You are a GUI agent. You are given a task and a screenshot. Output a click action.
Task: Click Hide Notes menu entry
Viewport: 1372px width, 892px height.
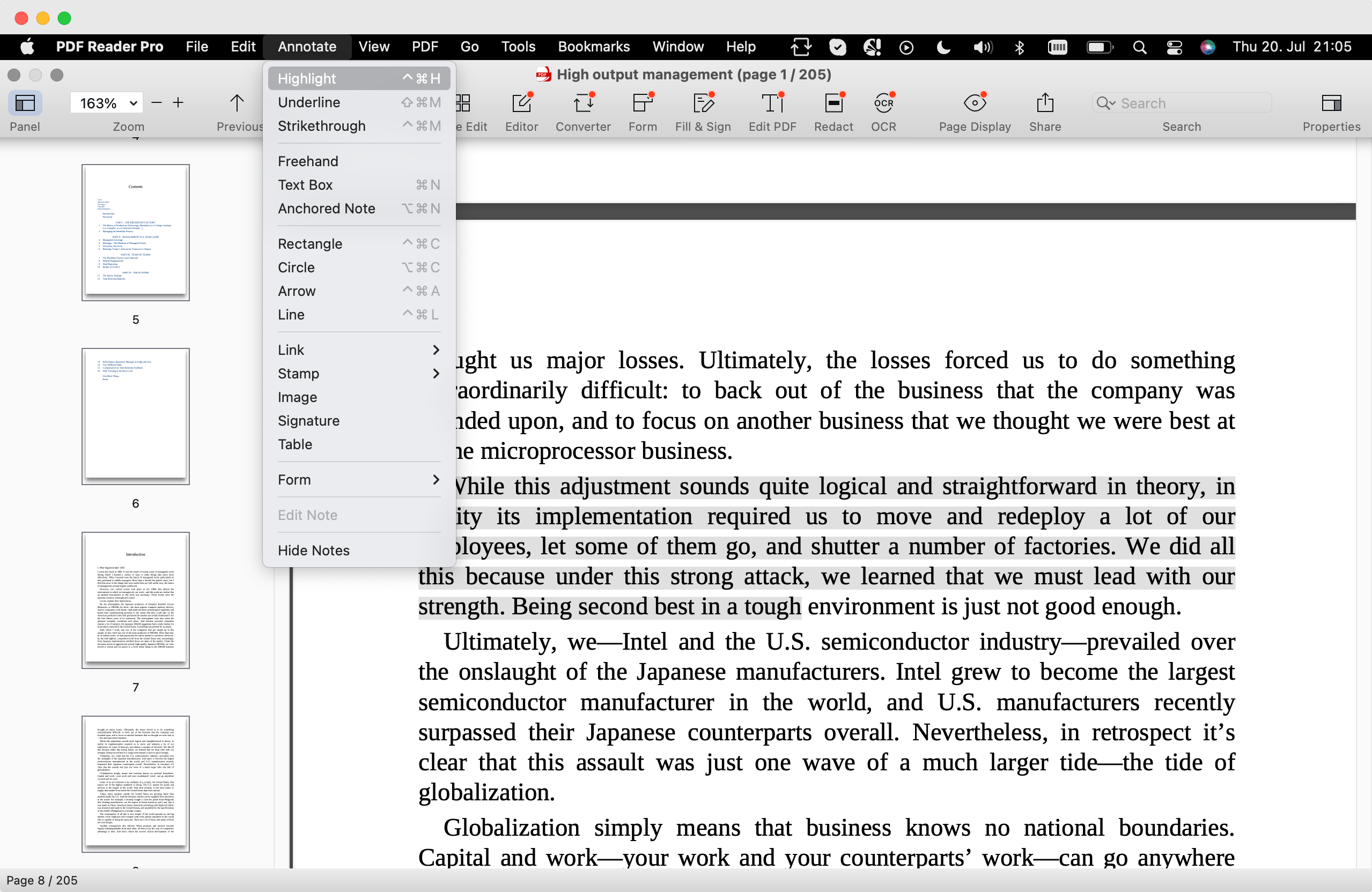click(359, 551)
